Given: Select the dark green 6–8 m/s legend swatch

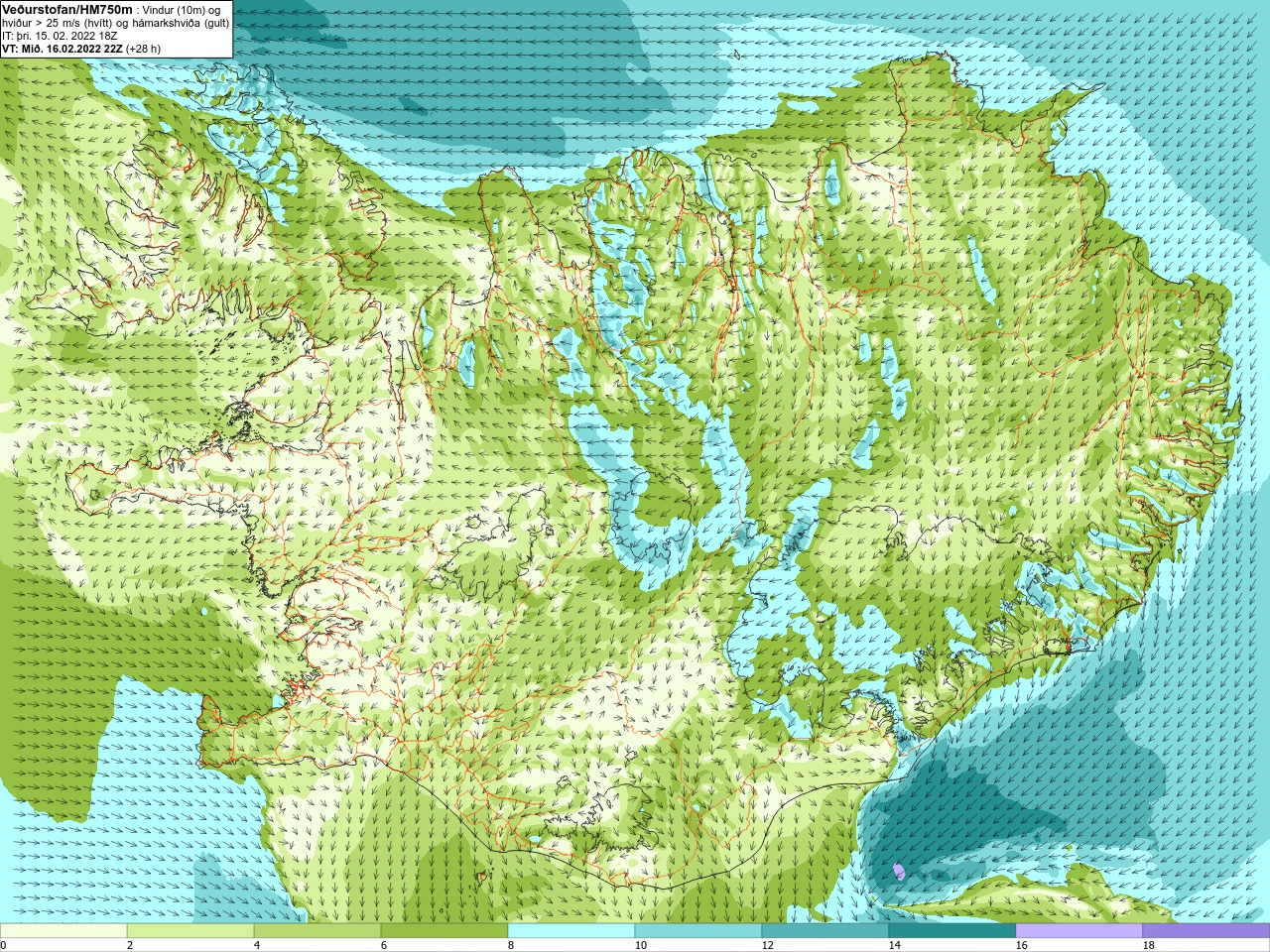Looking at the screenshot, I should pyautogui.click(x=444, y=931).
